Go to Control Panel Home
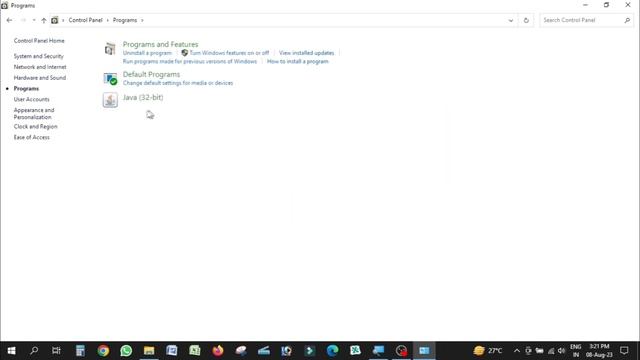 pos(39,41)
